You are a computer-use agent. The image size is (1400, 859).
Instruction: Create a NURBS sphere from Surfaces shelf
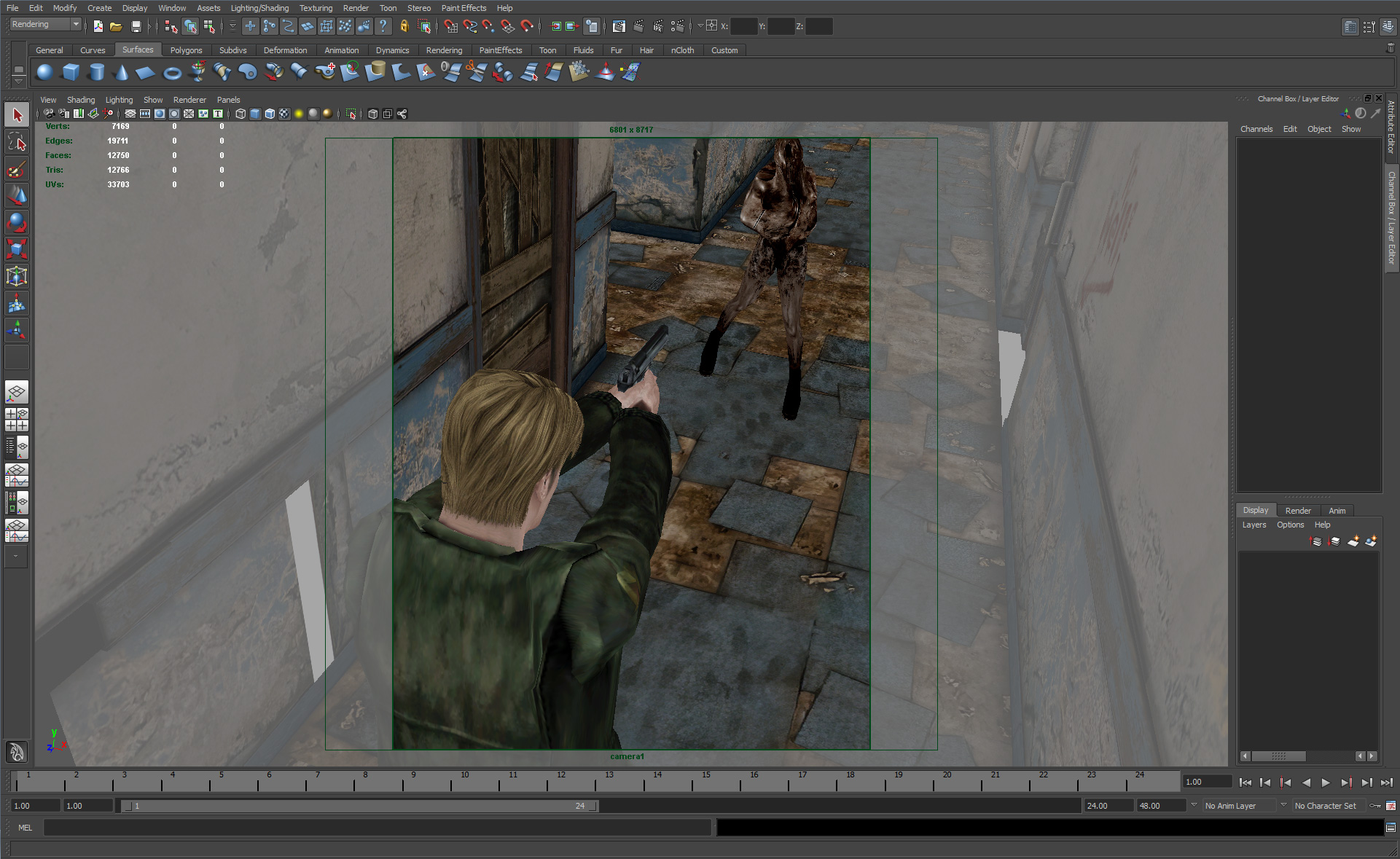point(44,72)
